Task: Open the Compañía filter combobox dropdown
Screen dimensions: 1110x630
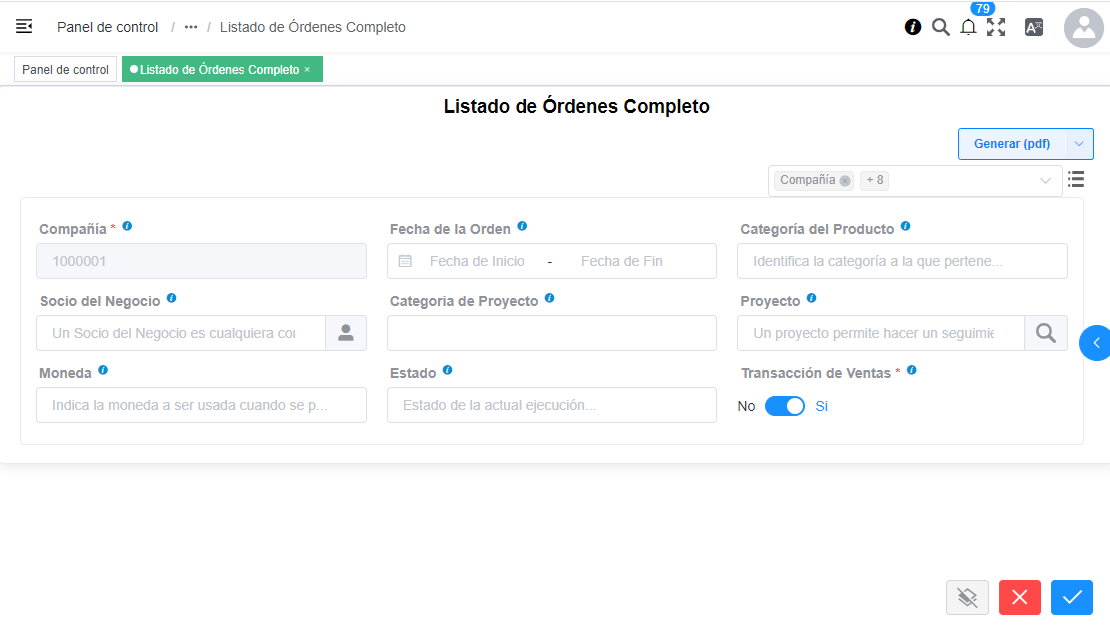Action: [x=1047, y=180]
